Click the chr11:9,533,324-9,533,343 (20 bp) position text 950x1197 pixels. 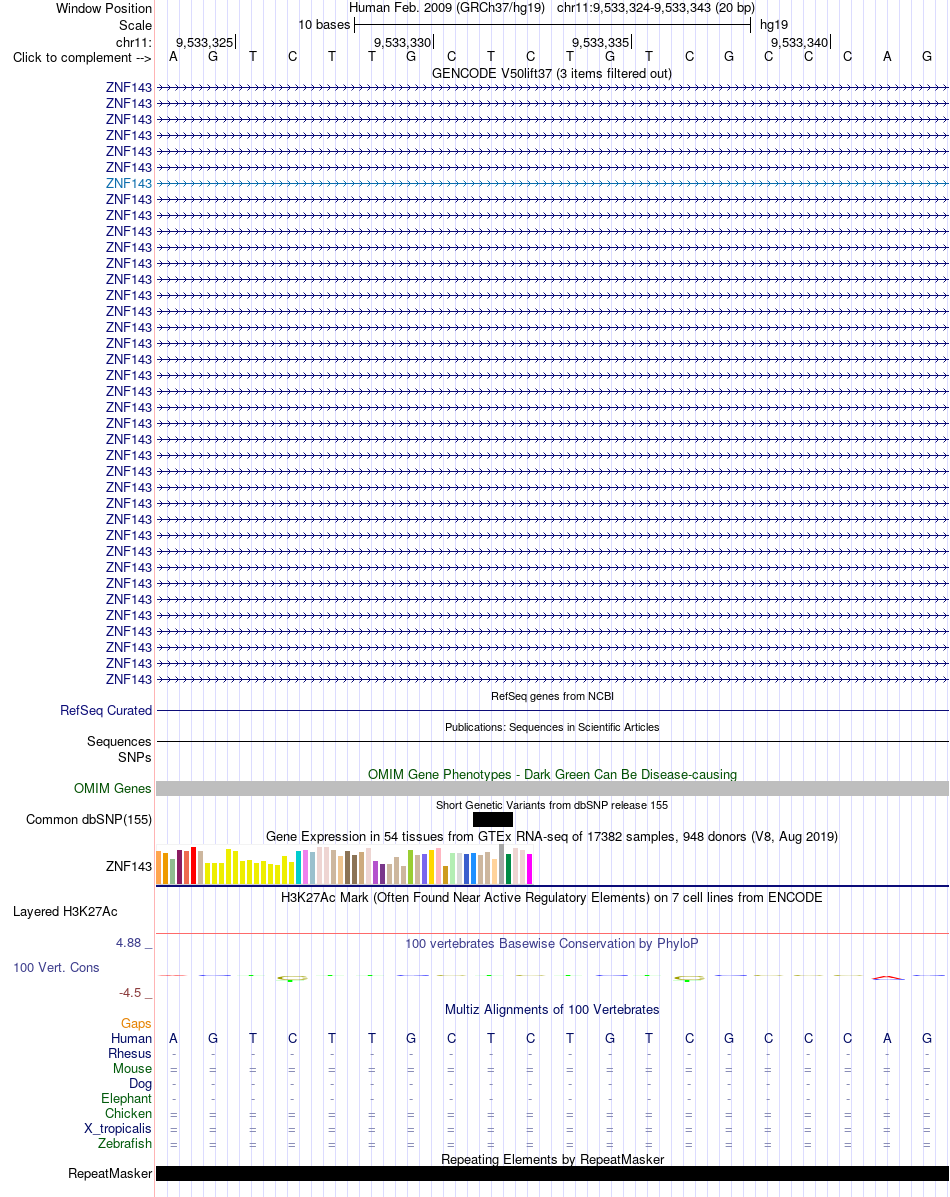655,8
